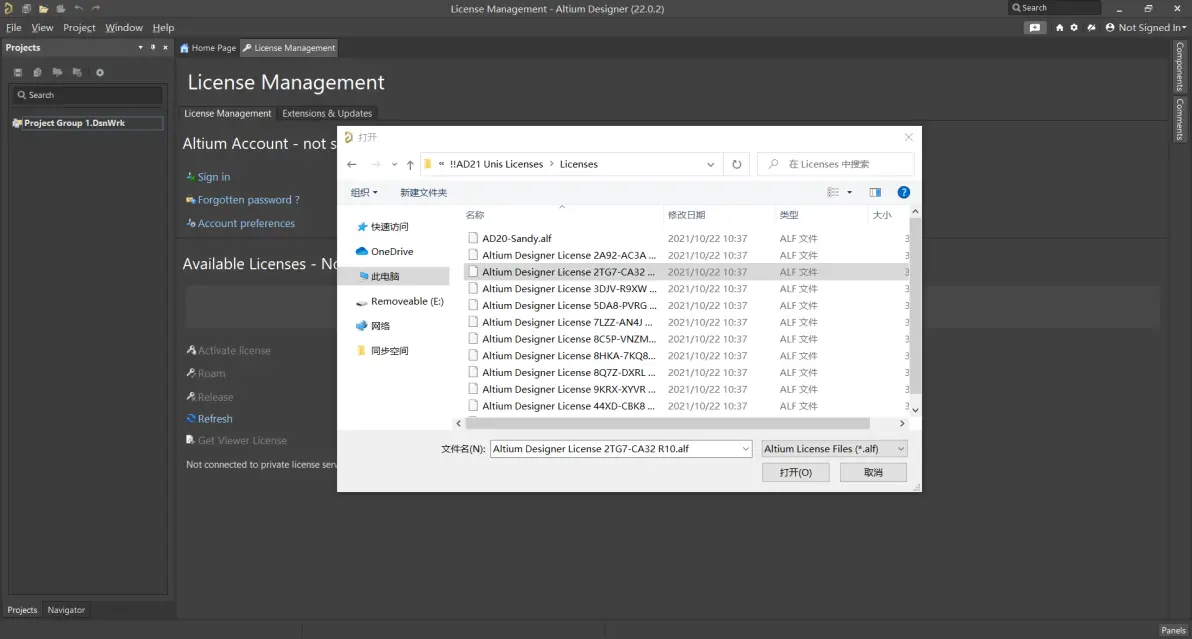
Task: Click the Panels button in the status bar
Action: 1173,630
